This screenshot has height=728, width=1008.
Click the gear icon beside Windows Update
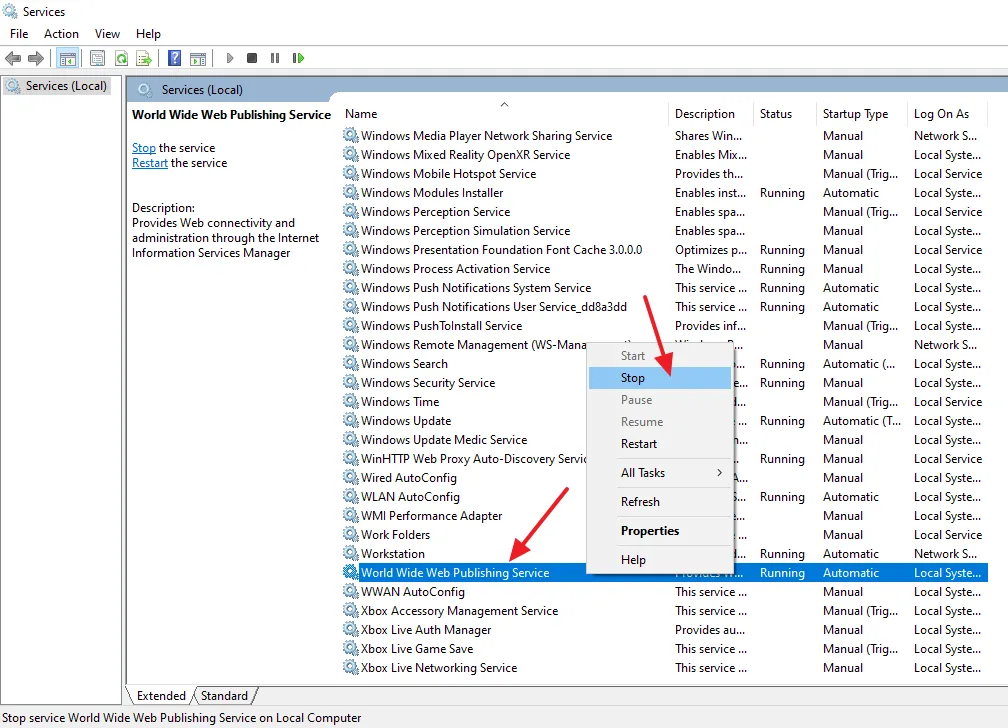[350, 421]
